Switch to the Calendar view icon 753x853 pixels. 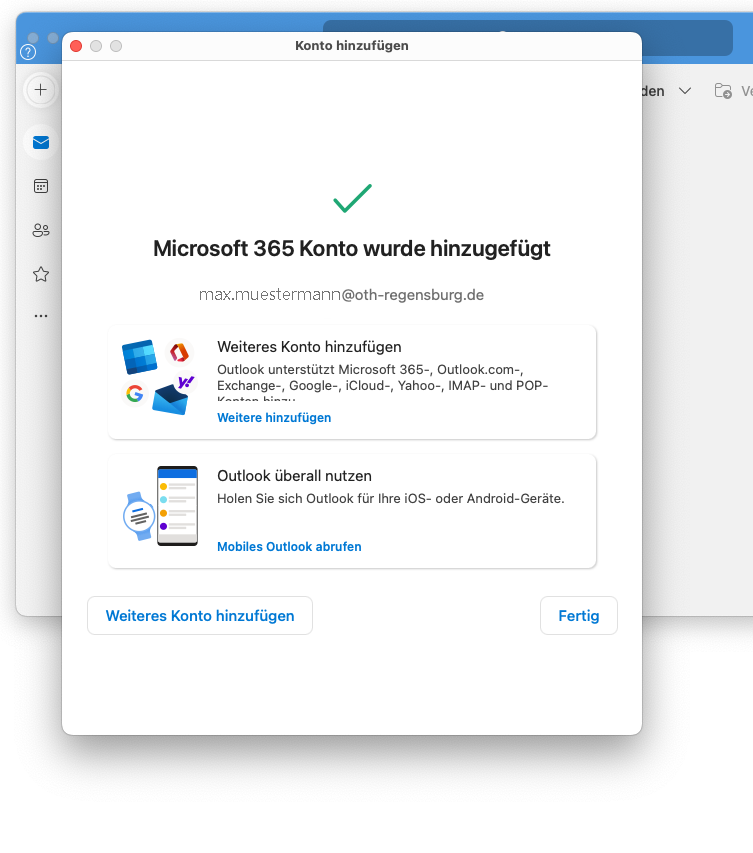tap(41, 186)
